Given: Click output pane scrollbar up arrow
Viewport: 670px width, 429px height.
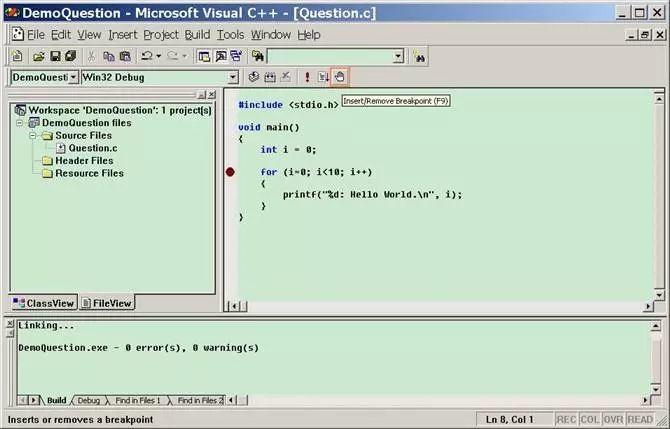Looking at the screenshot, I should click(655, 326).
